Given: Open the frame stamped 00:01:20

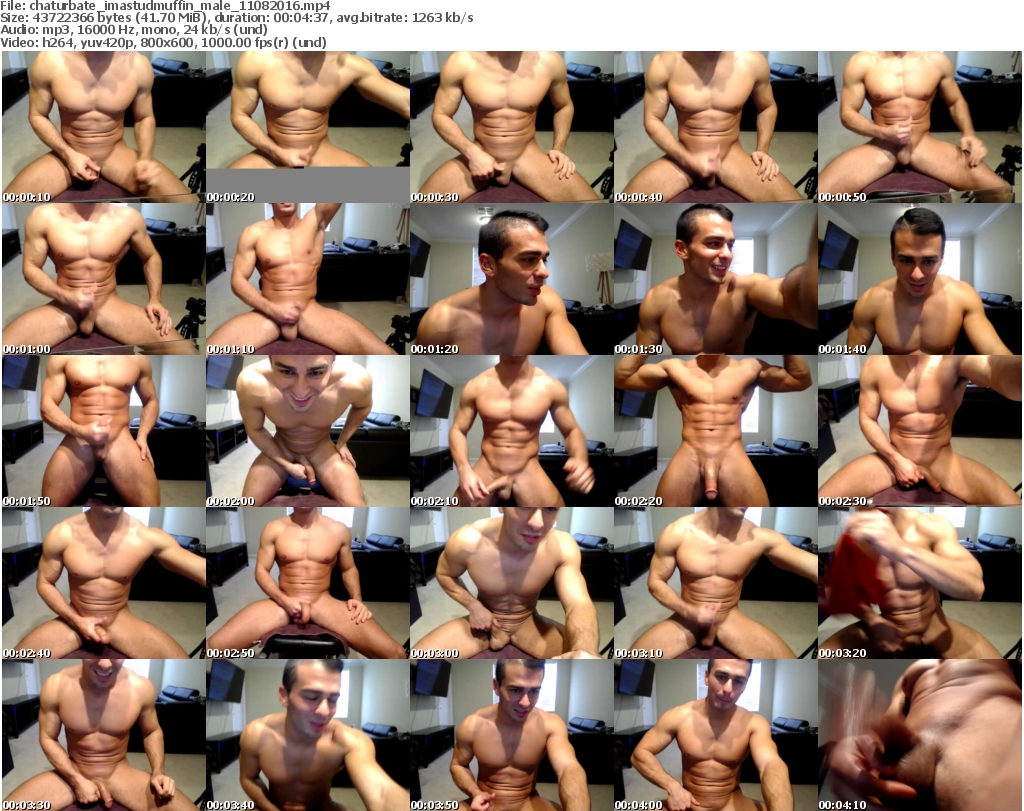Looking at the screenshot, I should (x=511, y=279).
